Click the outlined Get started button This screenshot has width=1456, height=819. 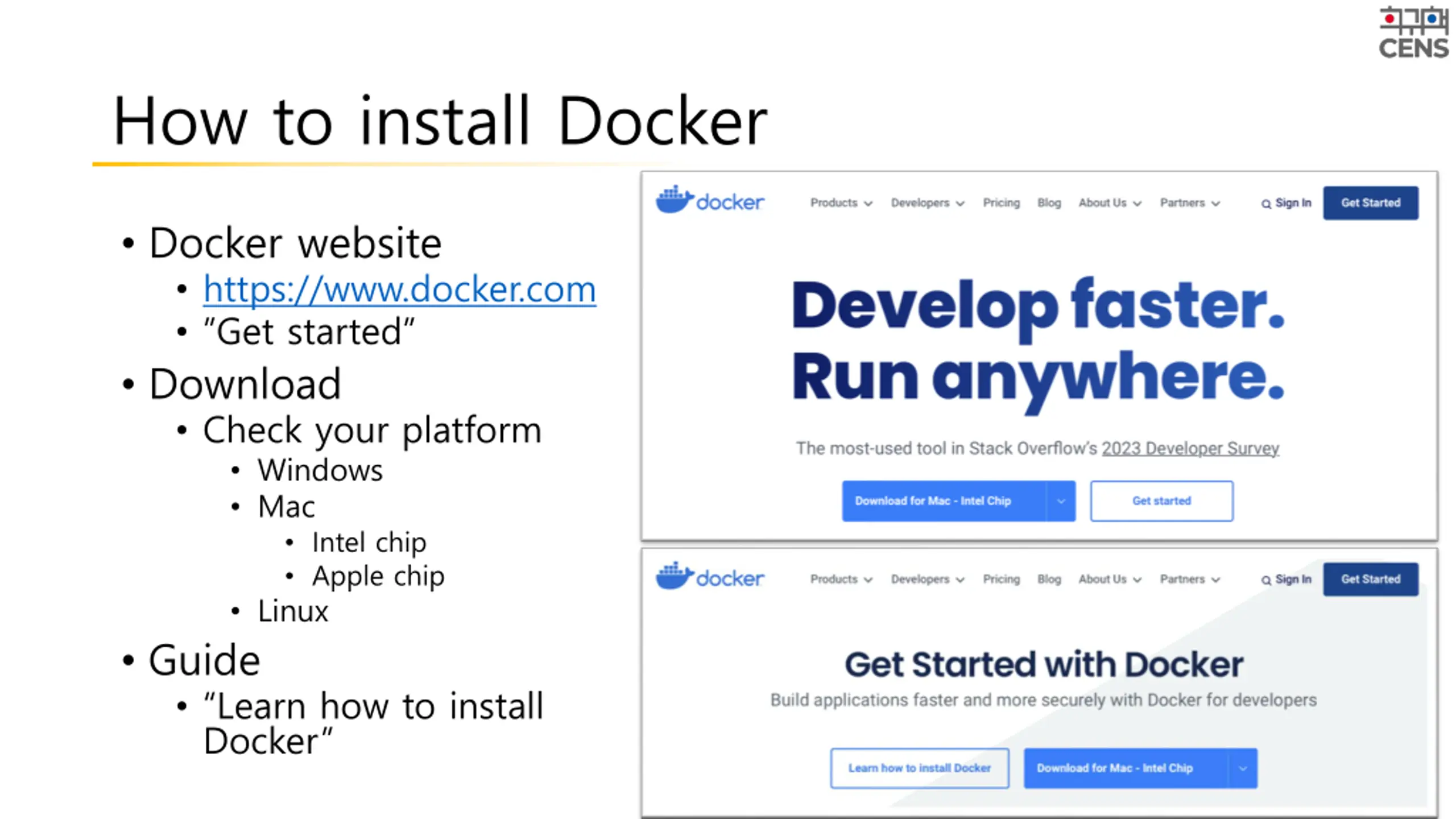point(1161,501)
